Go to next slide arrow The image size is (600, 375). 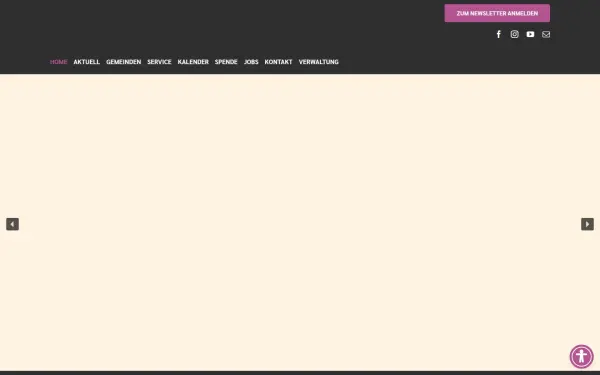[587, 224]
